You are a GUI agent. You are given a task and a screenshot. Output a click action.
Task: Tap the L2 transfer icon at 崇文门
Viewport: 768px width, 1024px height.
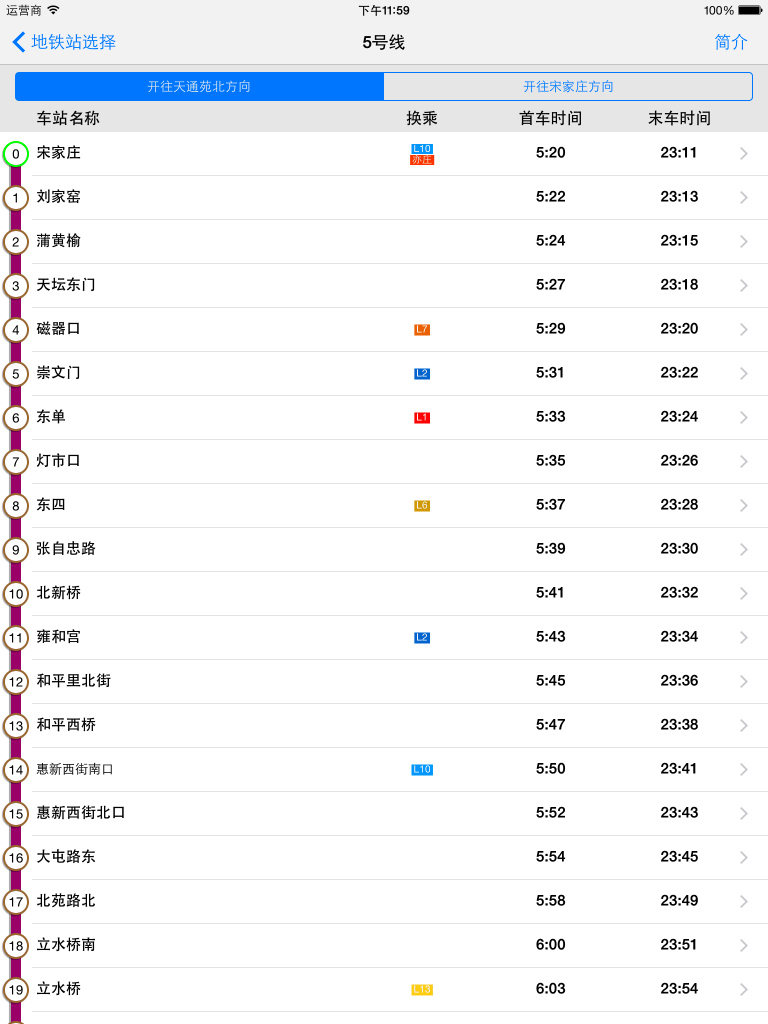422,374
